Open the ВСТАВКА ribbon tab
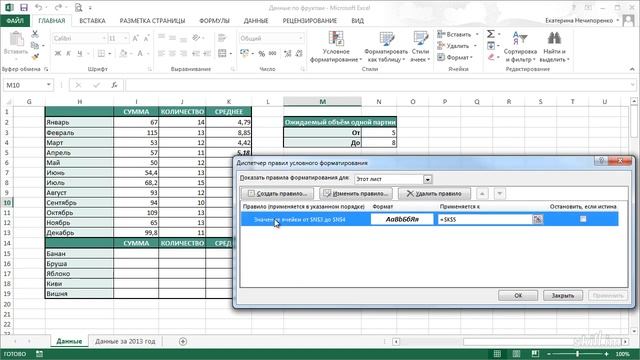Screen dimensions: 640x360 92,20
